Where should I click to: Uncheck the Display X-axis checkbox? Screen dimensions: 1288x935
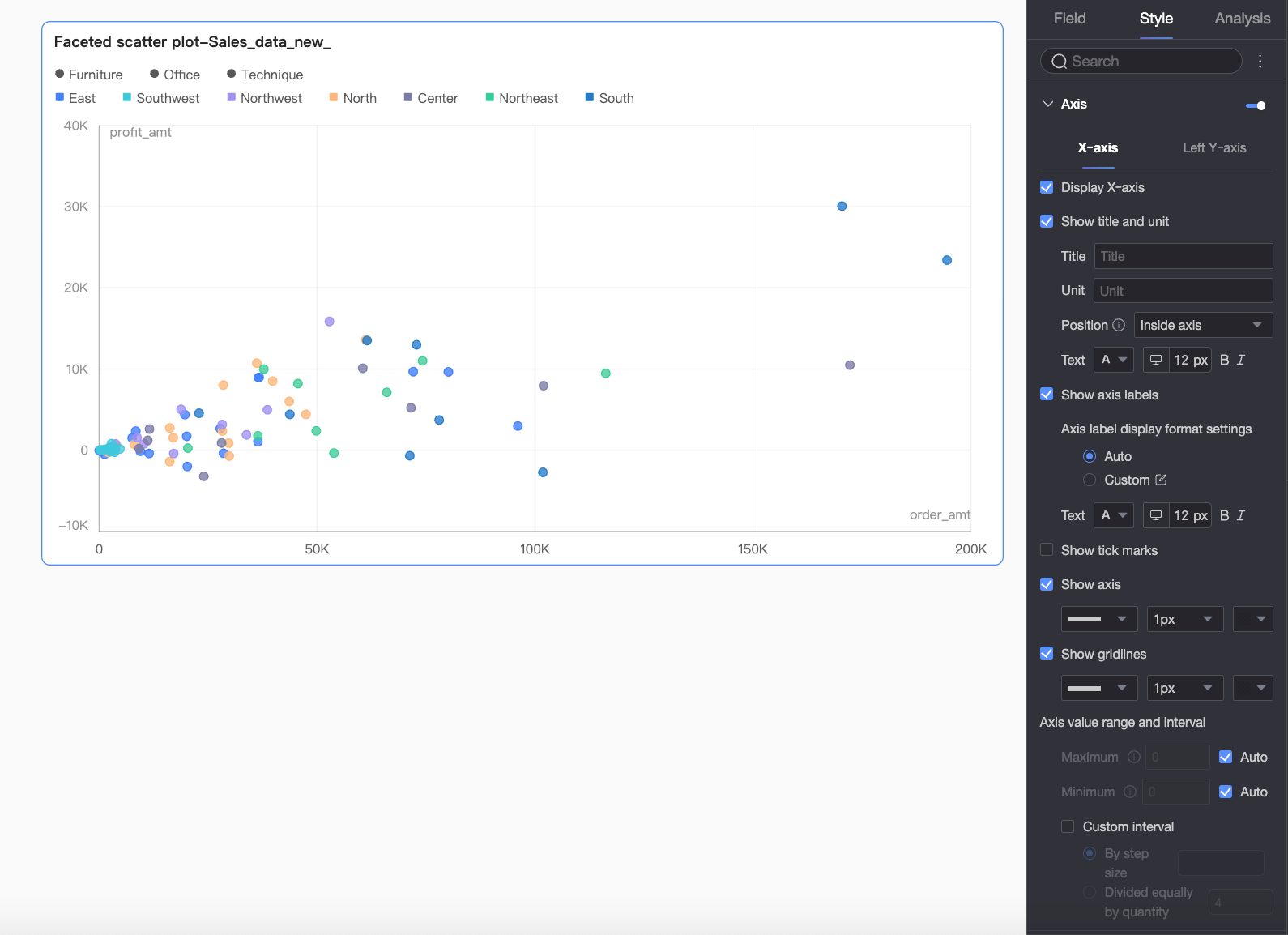(1047, 187)
